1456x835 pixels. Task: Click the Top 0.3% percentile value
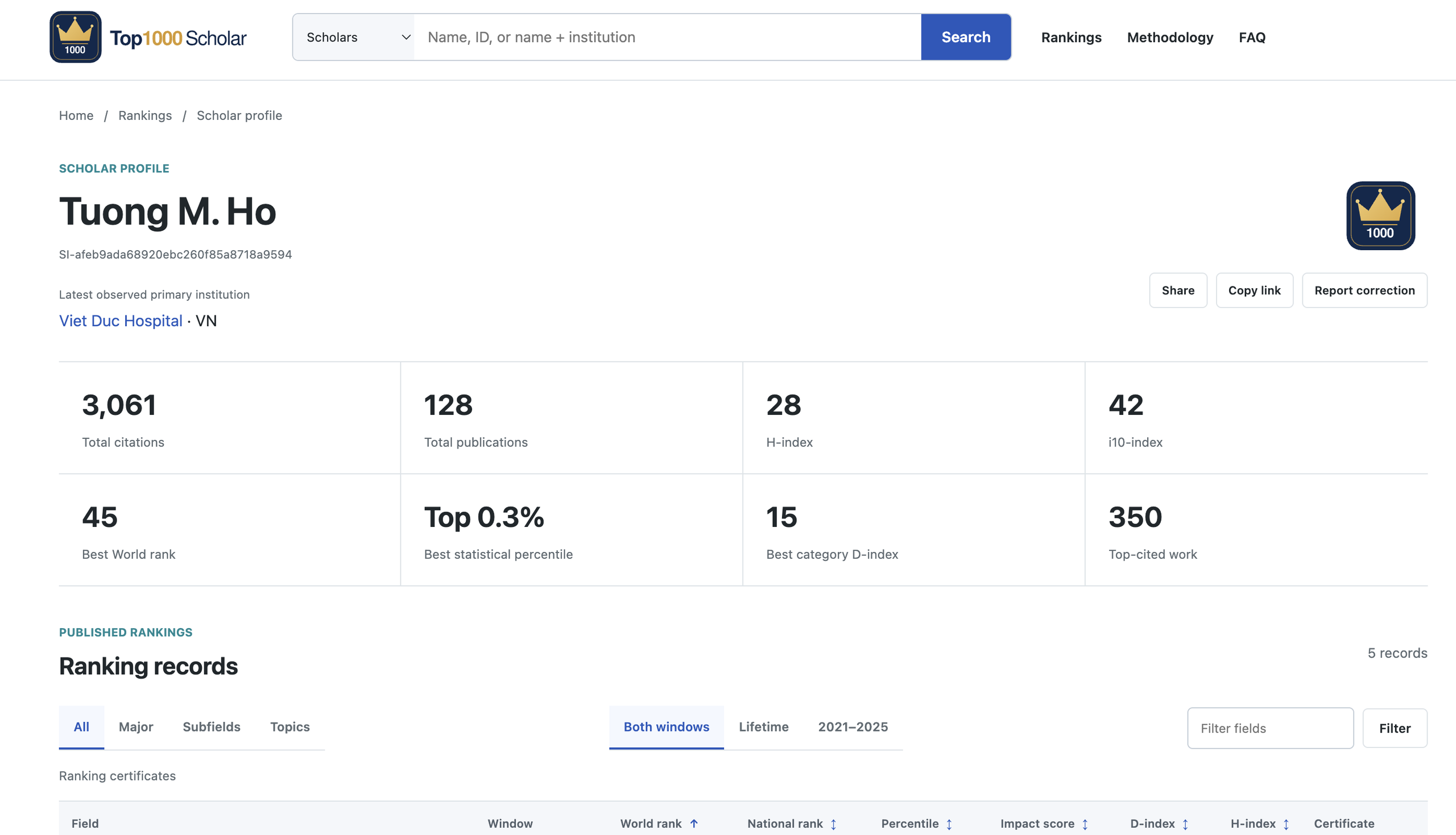pyautogui.click(x=483, y=517)
